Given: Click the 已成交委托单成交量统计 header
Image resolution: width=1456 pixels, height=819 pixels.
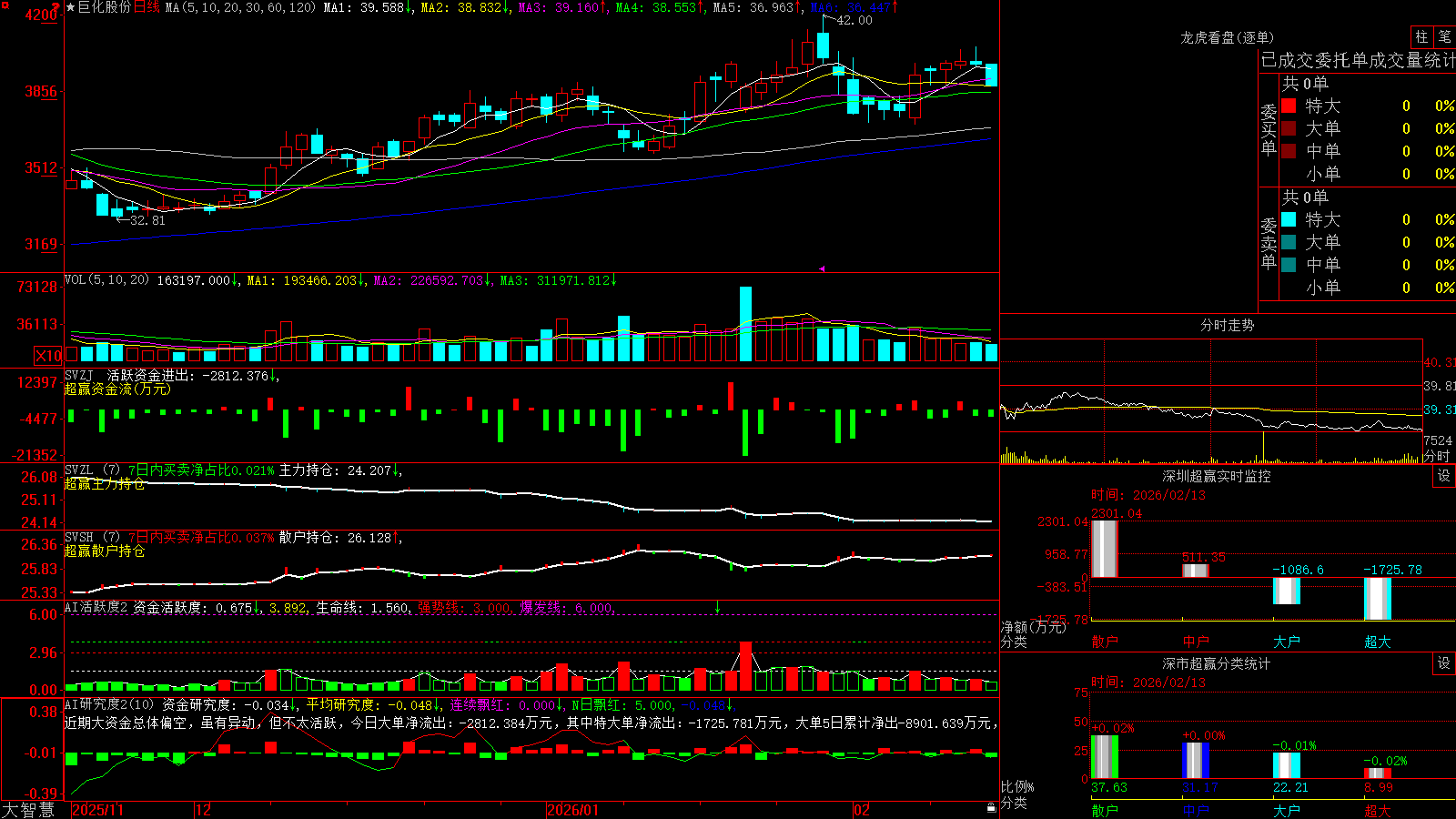Looking at the screenshot, I should pos(1358,60).
